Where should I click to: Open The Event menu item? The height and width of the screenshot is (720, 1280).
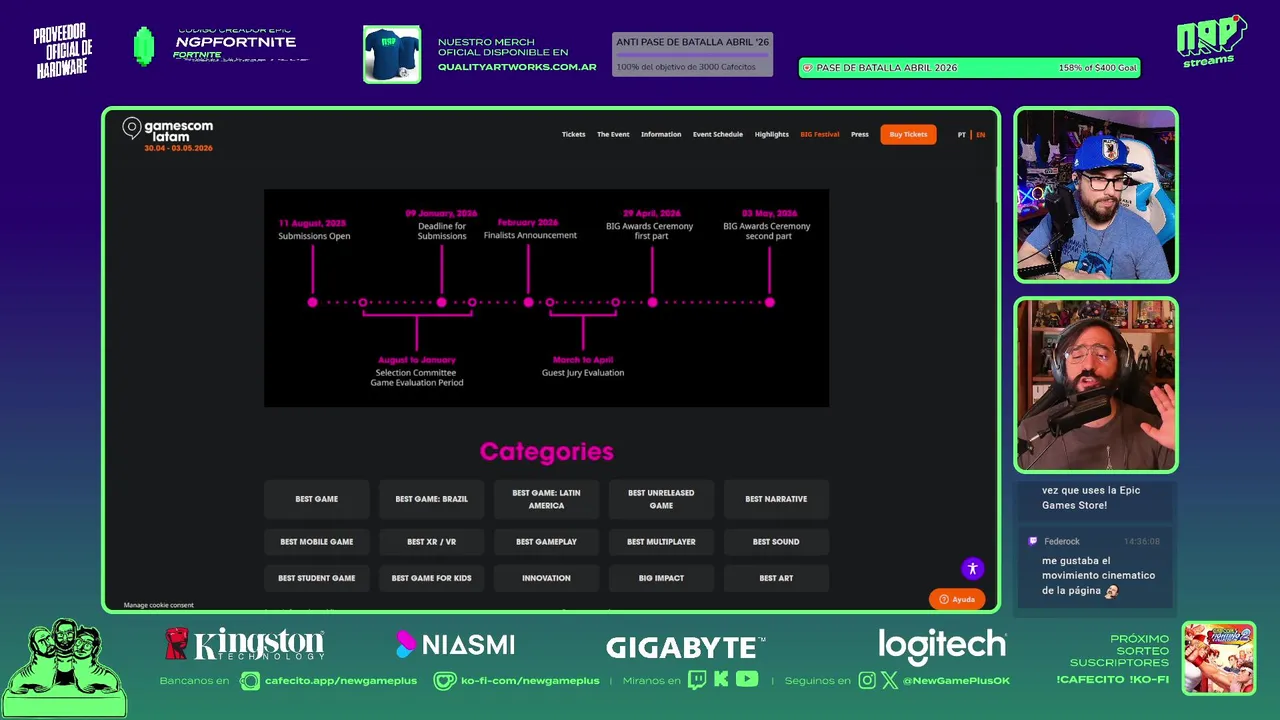point(613,134)
